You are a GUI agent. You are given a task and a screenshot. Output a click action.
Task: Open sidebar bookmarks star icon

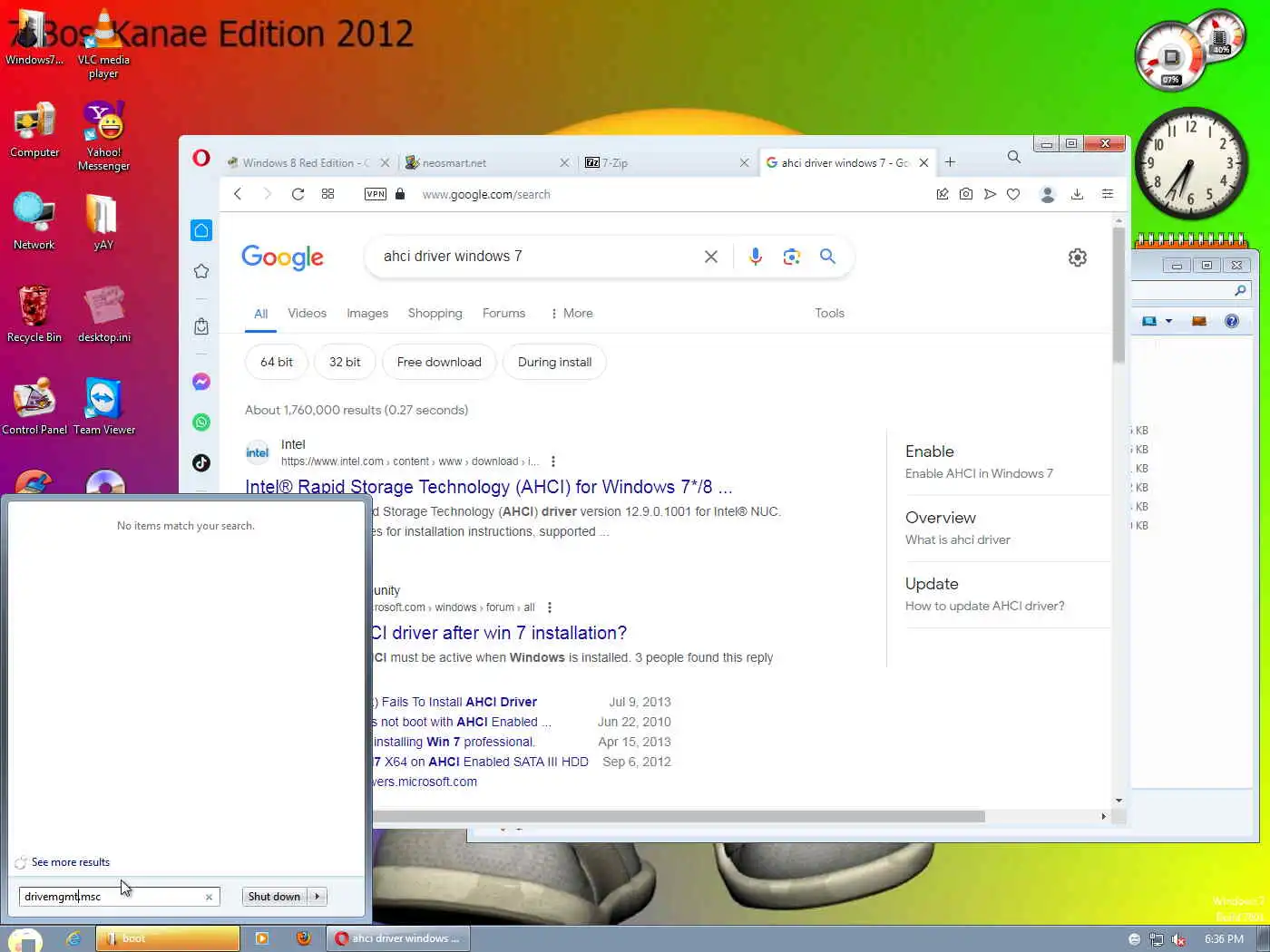(201, 271)
